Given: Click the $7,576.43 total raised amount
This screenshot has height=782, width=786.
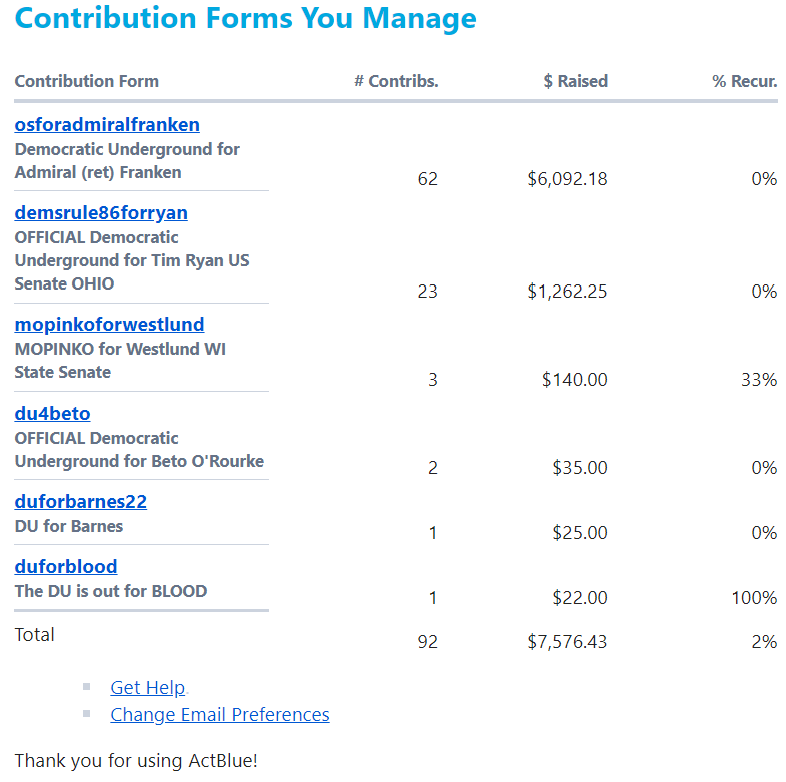Looking at the screenshot, I should pos(567,642).
